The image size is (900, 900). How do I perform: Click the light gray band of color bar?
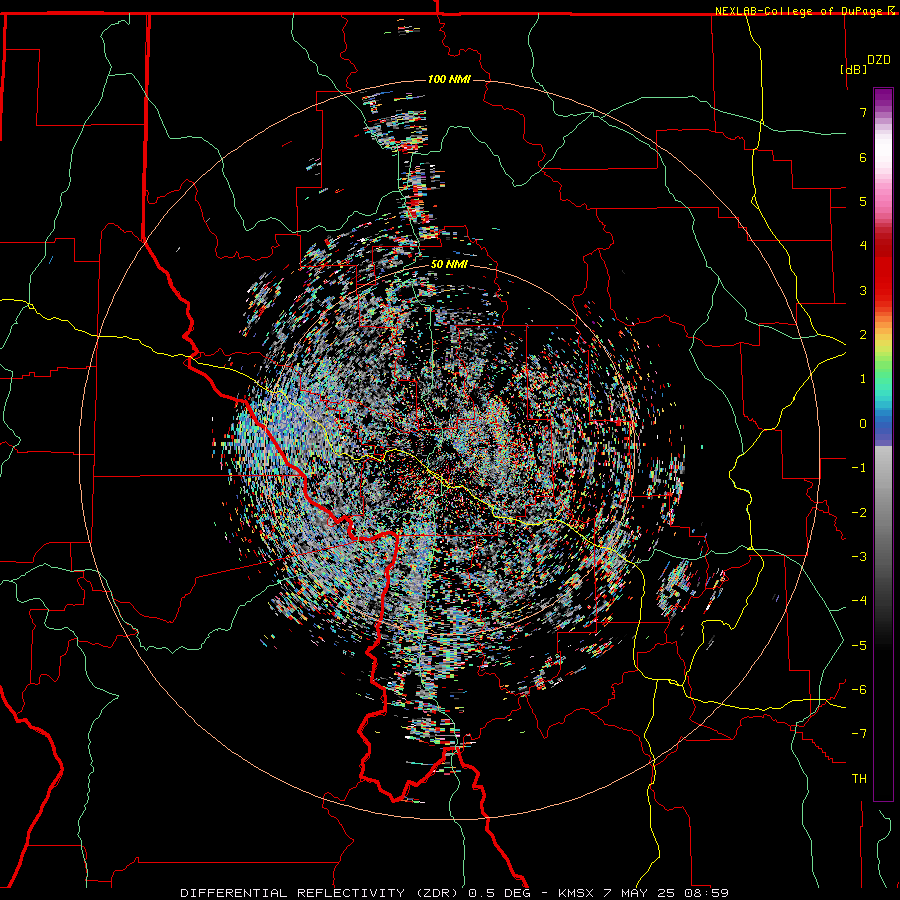point(883,468)
